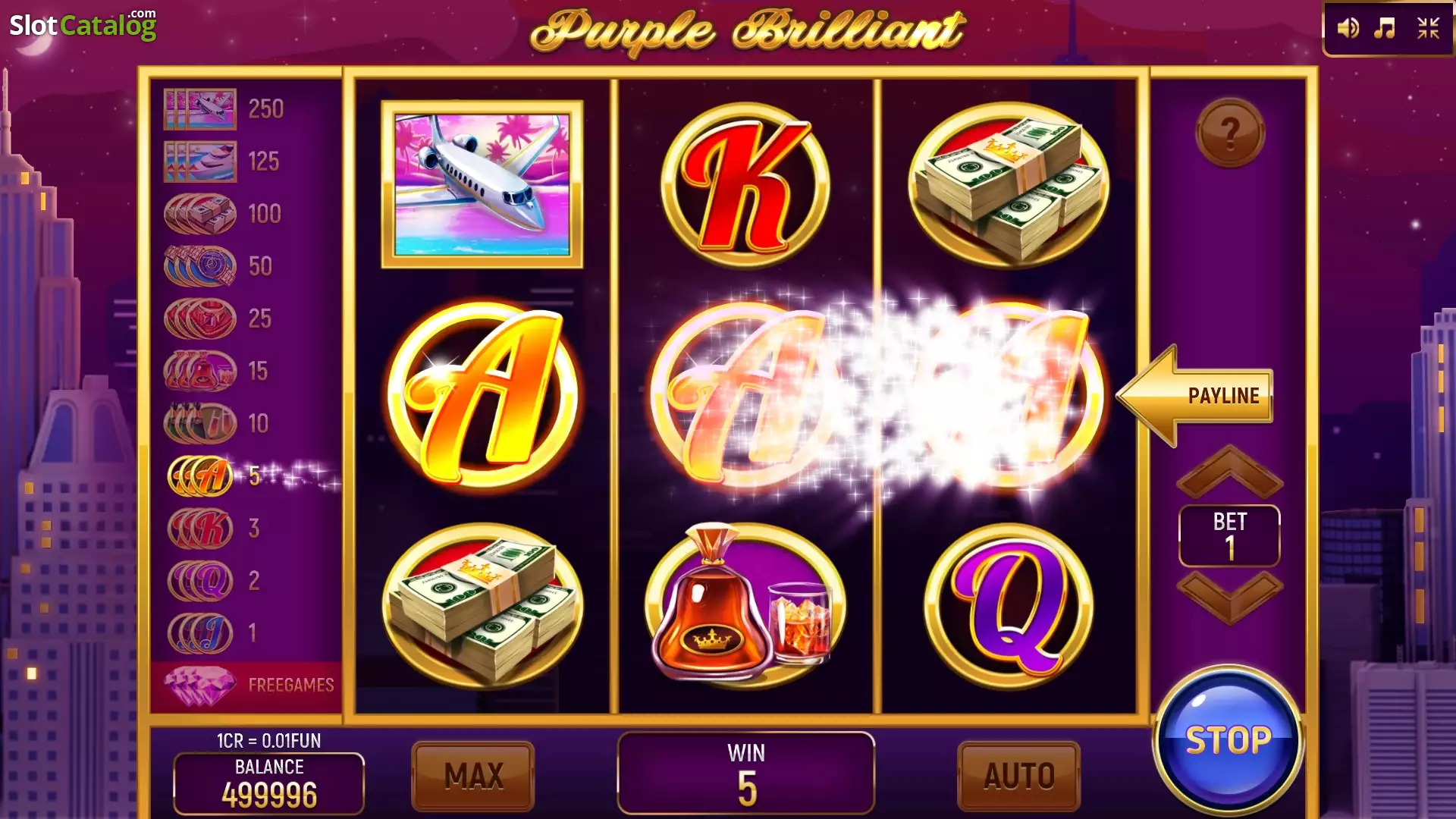This screenshot has height=819, width=1456.
Task: Open the help question mark button
Action: (x=1230, y=133)
